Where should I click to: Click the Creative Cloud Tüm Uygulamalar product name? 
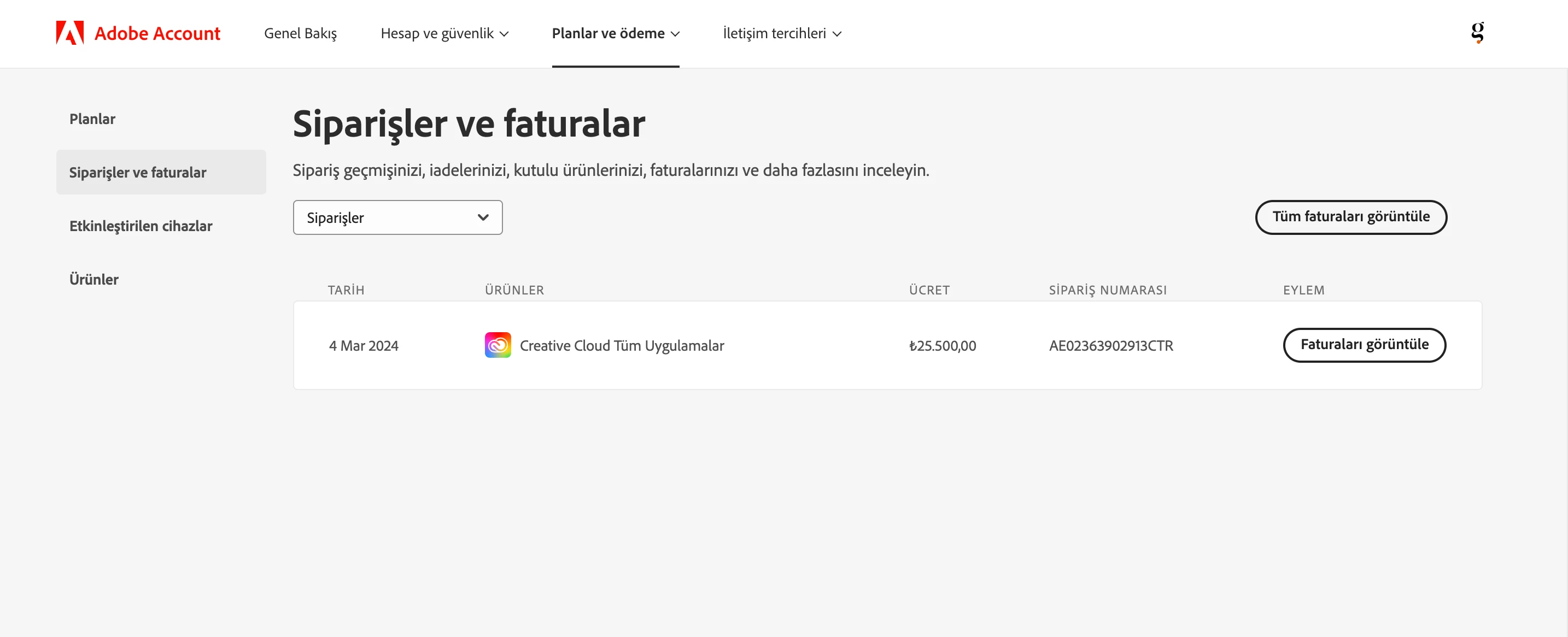point(622,346)
